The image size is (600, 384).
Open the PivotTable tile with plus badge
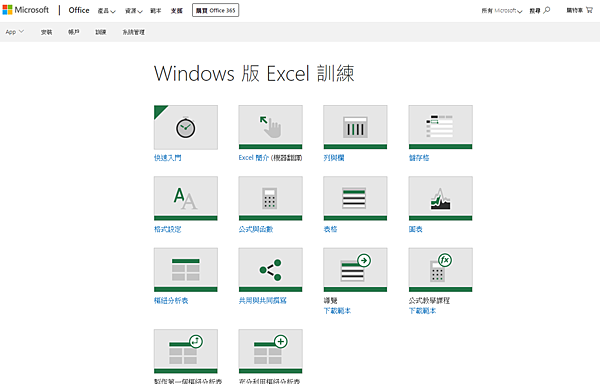(271, 351)
